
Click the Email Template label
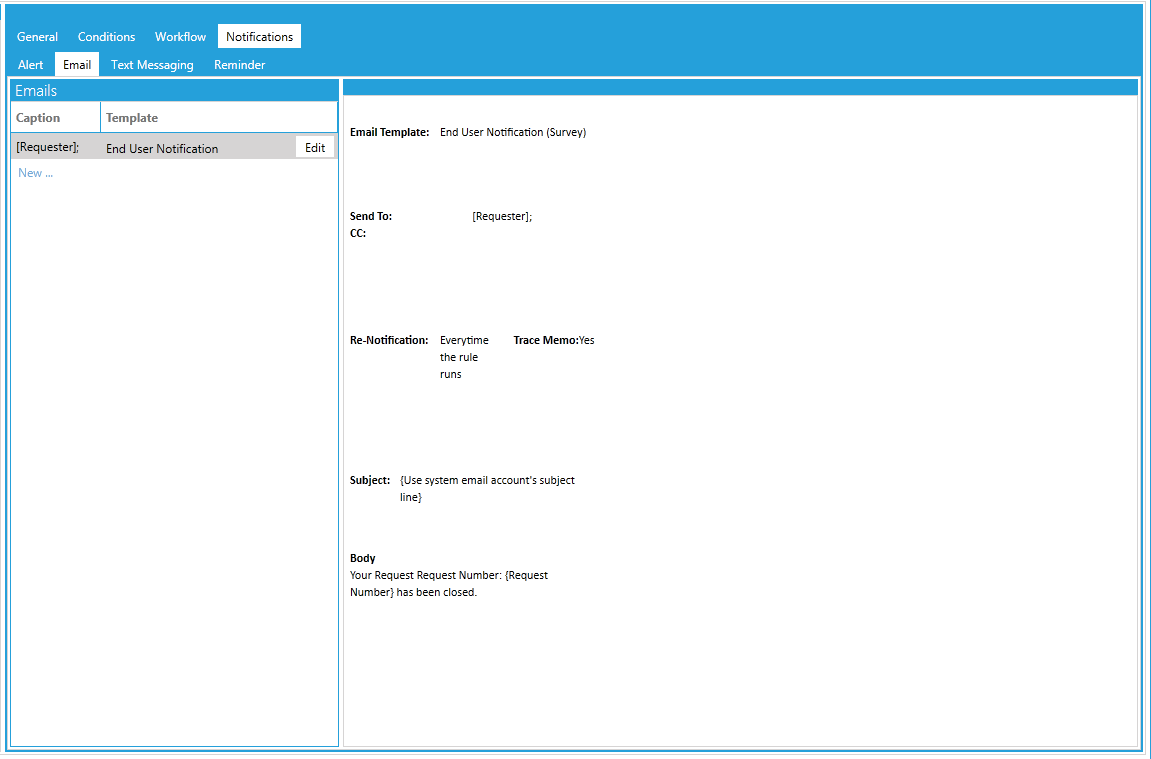[x=389, y=133]
